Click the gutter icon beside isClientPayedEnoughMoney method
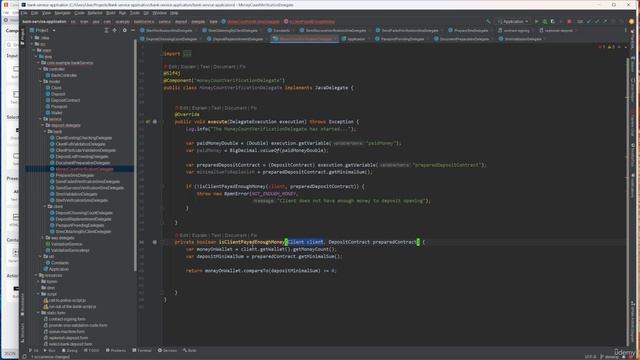The width and height of the screenshot is (640, 360). (x=155, y=242)
